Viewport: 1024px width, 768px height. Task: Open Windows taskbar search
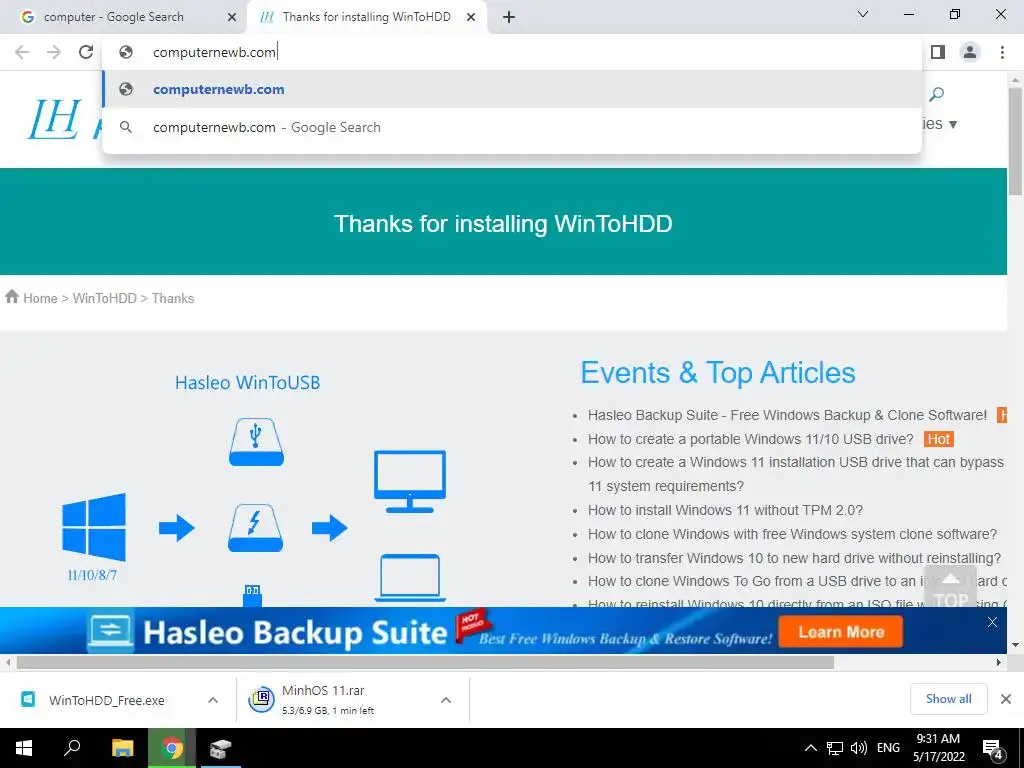pos(72,748)
